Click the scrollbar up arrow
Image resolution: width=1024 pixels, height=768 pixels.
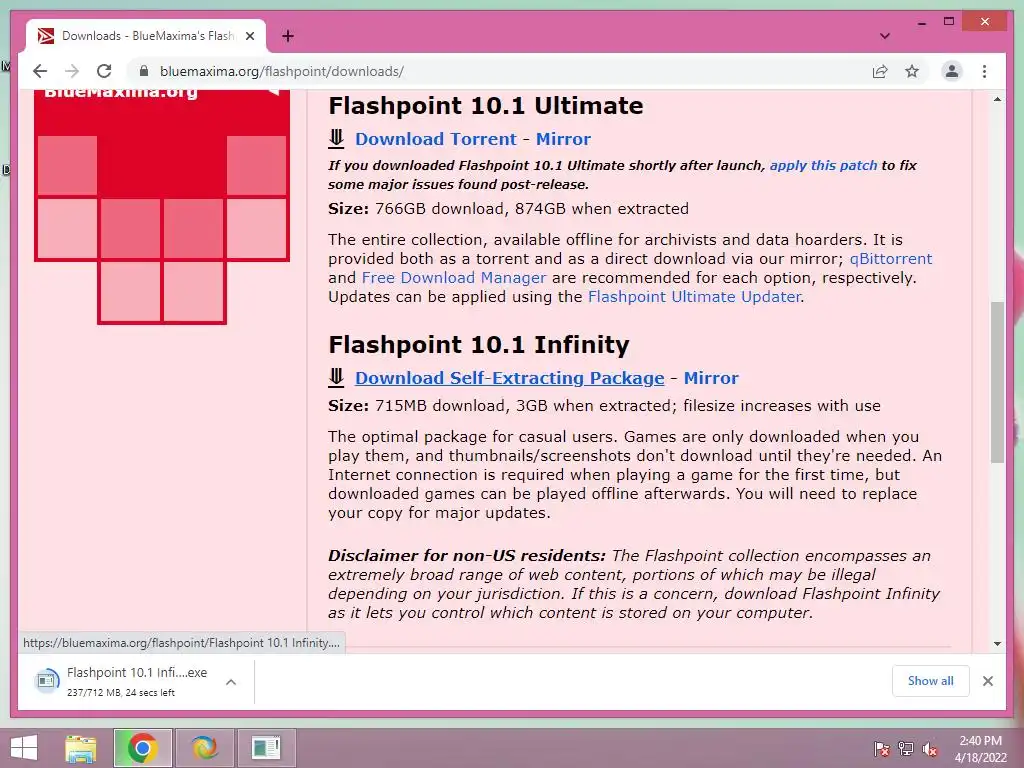(x=997, y=99)
